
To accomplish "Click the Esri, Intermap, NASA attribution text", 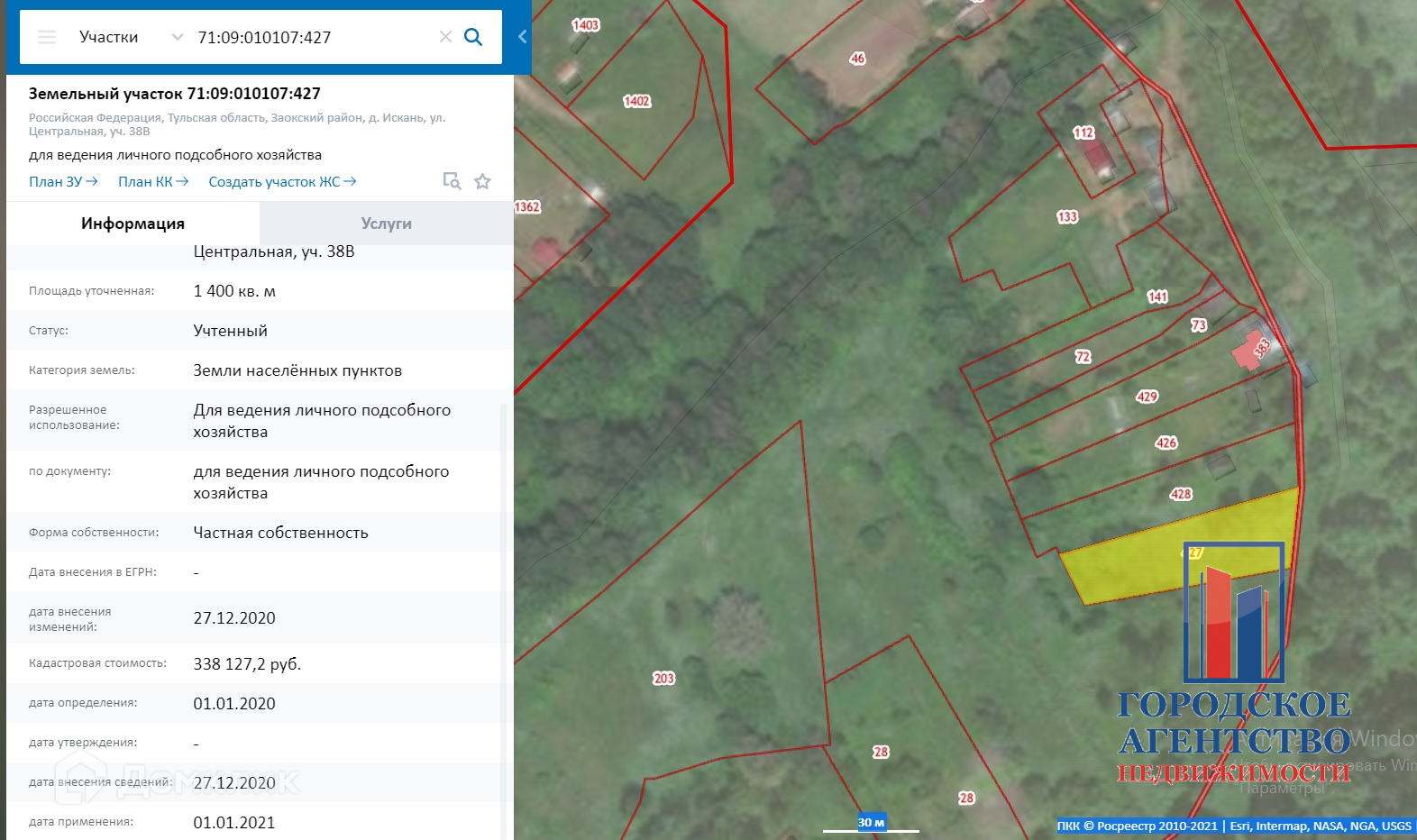I will coord(1321,826).
